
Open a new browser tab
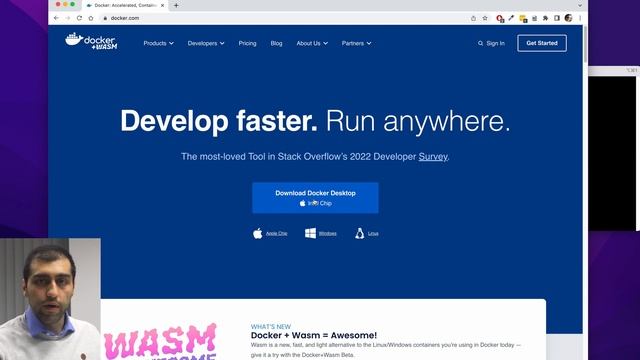pos(176,5)
